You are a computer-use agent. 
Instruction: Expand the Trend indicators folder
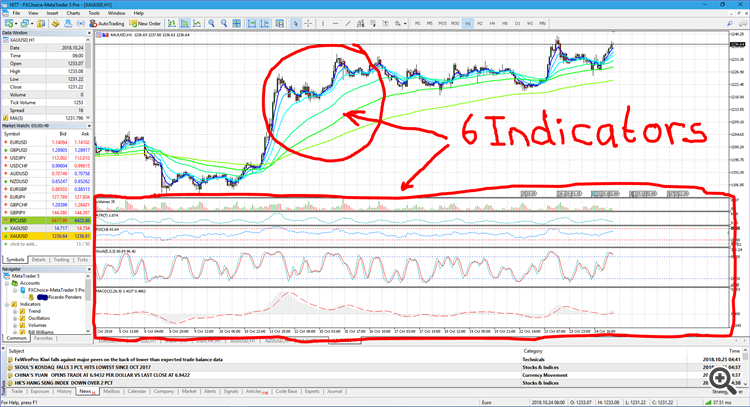pos(15,311)
